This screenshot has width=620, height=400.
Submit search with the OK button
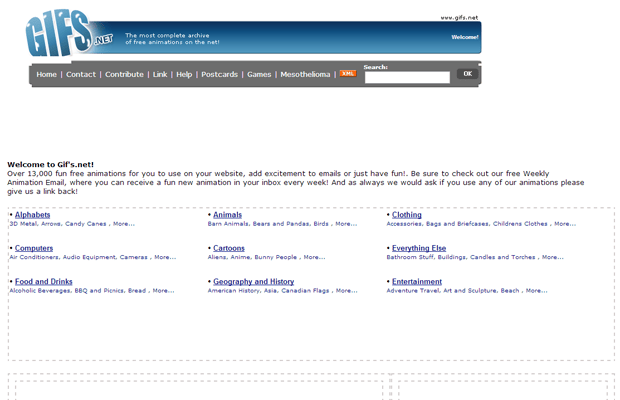point(467,74)
